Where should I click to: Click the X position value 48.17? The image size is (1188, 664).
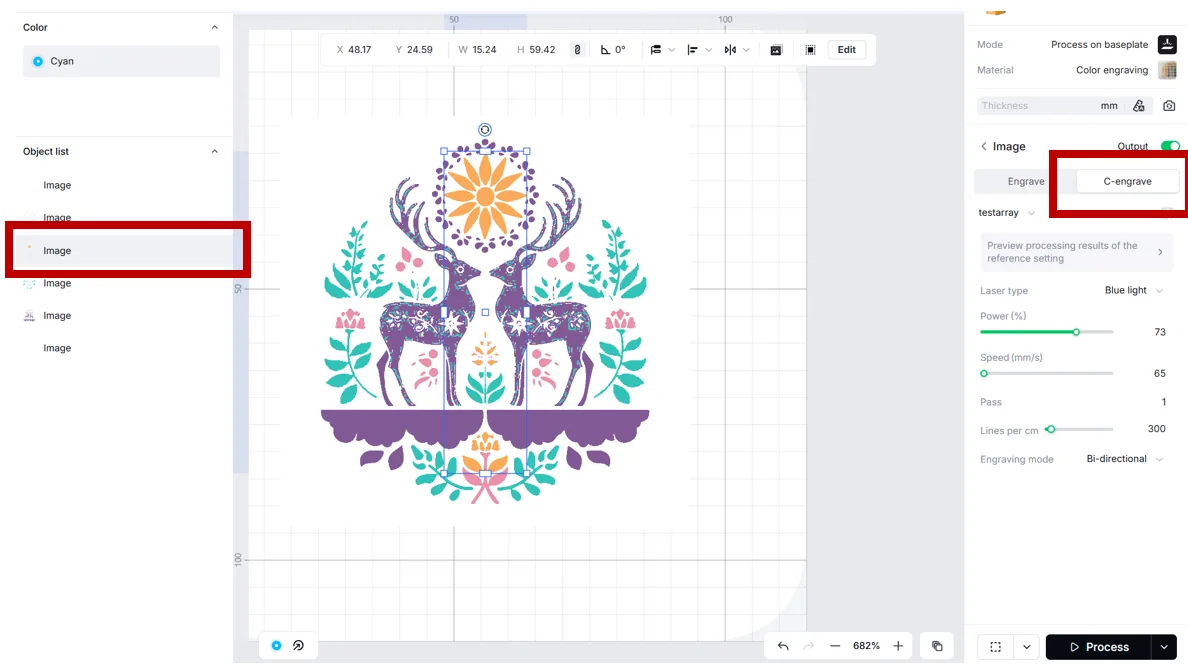[359, 50]
